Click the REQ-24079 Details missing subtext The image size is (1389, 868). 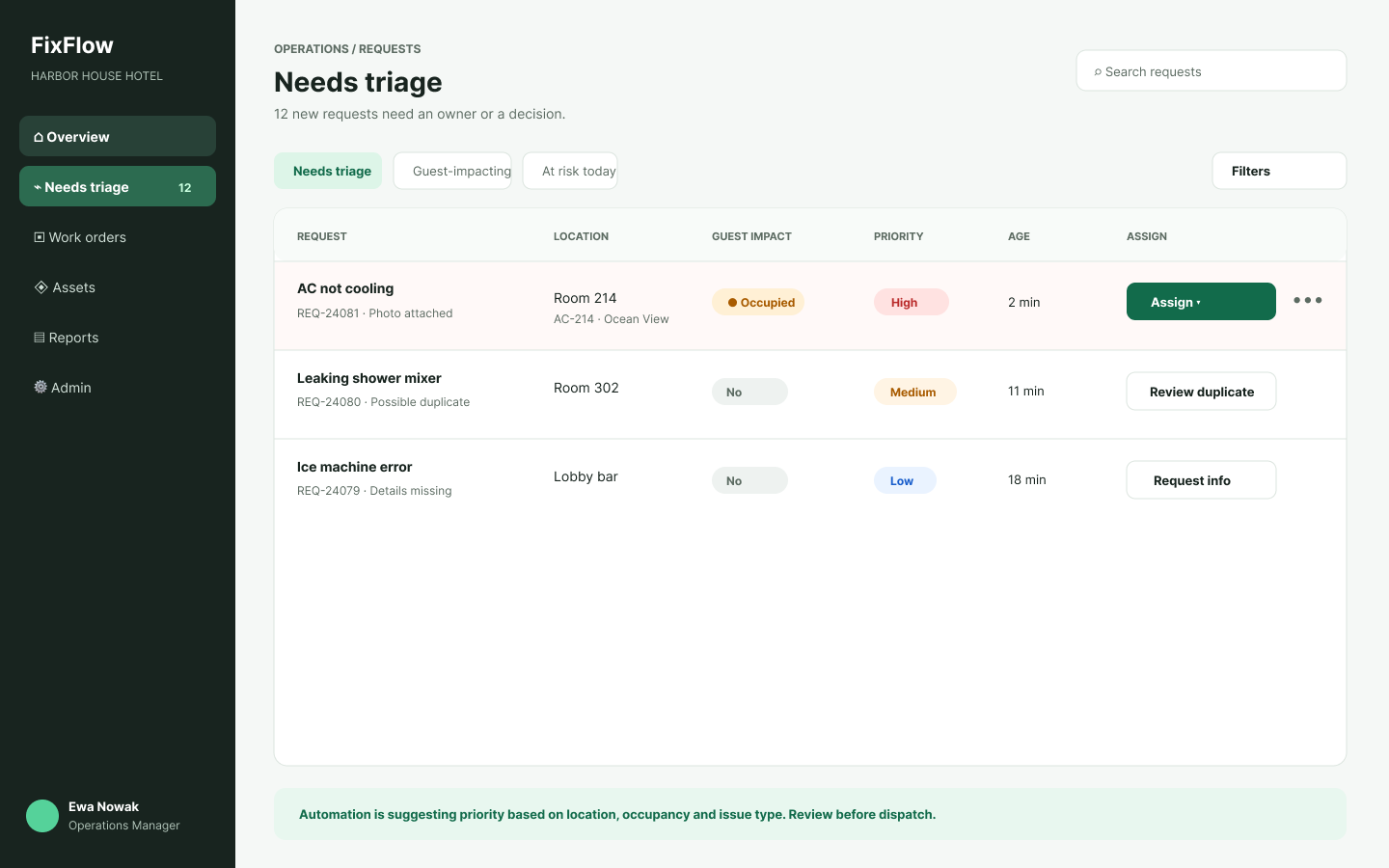click(x=374, y=491)
